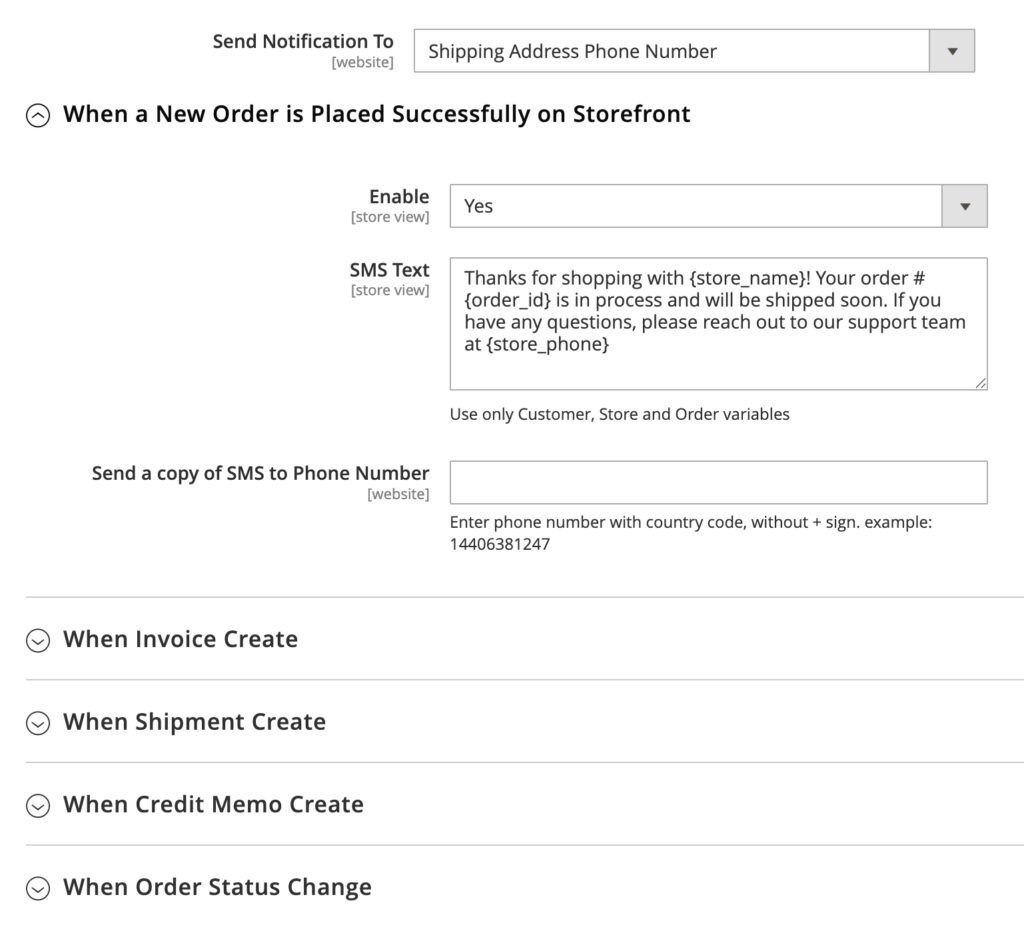This screenshot has width=1024, height=925.
Task: Expand the When Invoice Create heading
Action: click(x=180, y=639)
